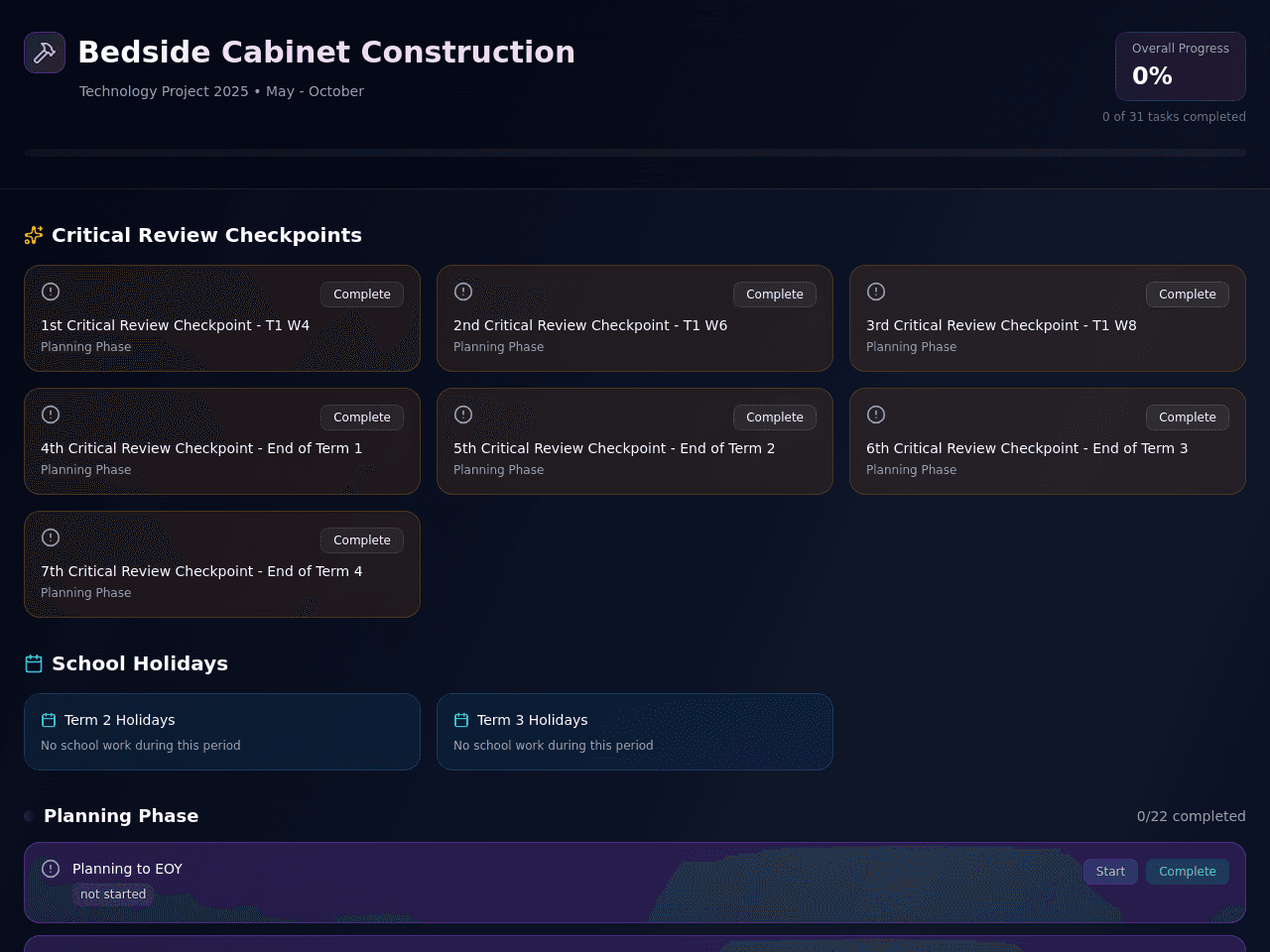Click the 'not started' status badge

pos(113,894)
